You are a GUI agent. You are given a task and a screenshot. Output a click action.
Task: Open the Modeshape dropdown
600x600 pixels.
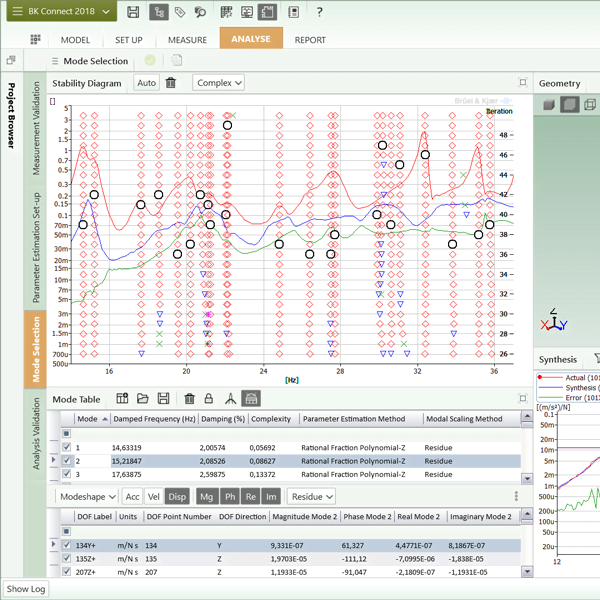(x=86, y=496)
